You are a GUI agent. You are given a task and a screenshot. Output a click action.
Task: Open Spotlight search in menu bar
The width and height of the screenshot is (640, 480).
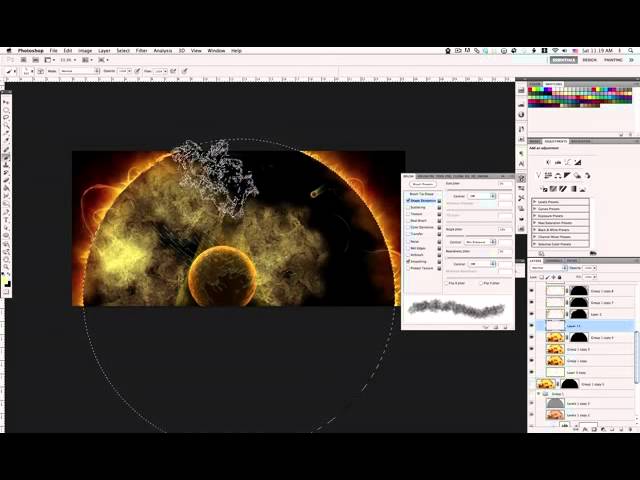tap(631, 51)
